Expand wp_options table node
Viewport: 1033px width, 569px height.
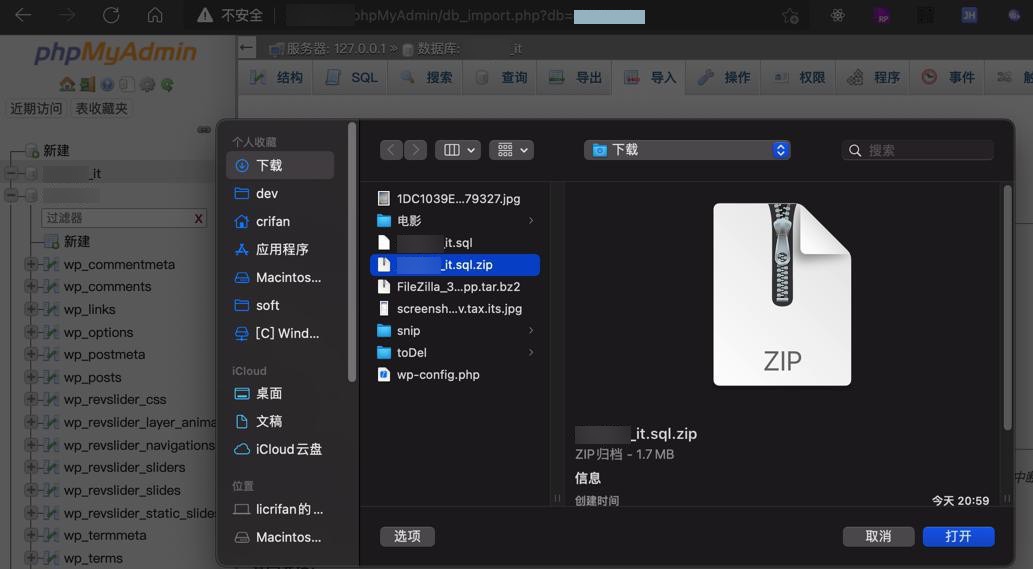click(x=30, y=332)
